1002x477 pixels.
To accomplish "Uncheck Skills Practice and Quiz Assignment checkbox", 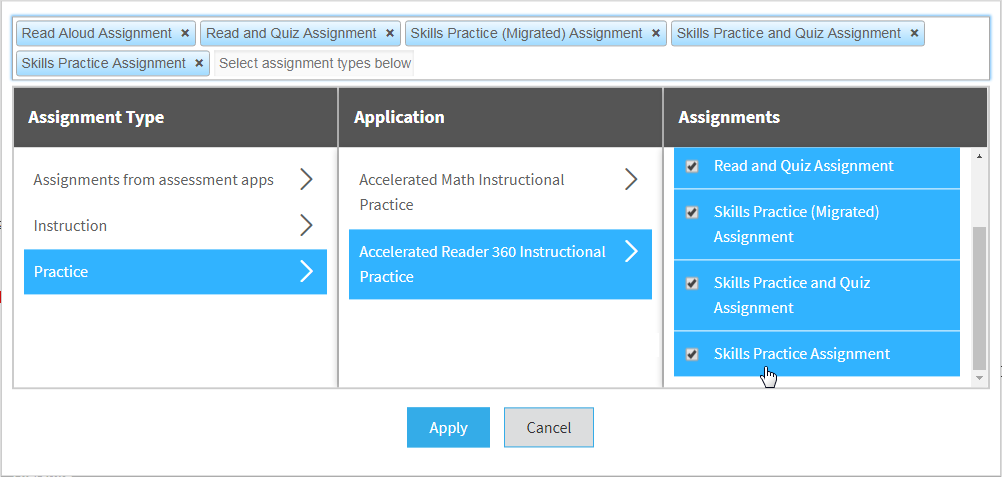I will (691, 283).
